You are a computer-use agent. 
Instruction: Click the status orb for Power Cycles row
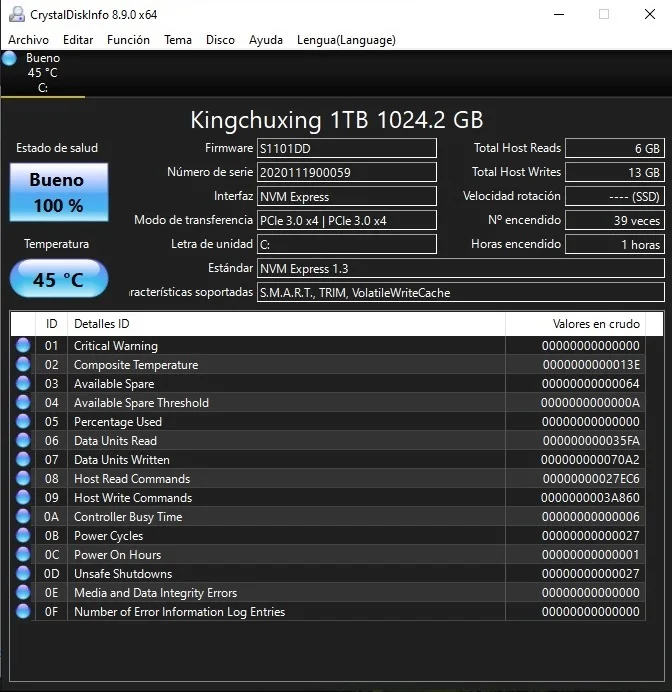[x=23, y=535]
